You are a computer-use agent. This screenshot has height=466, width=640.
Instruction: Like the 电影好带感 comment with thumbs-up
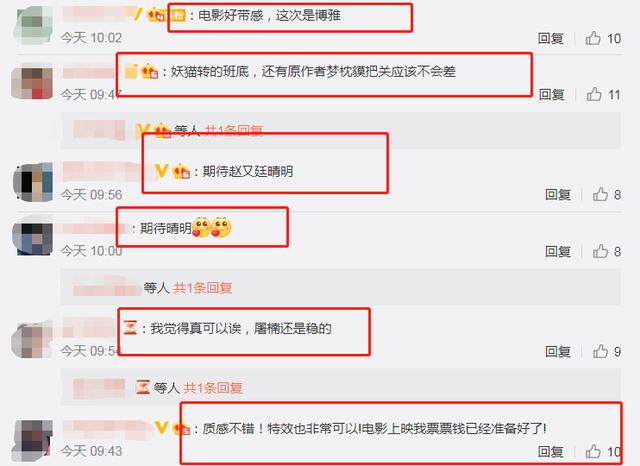(x=593, y=38)
